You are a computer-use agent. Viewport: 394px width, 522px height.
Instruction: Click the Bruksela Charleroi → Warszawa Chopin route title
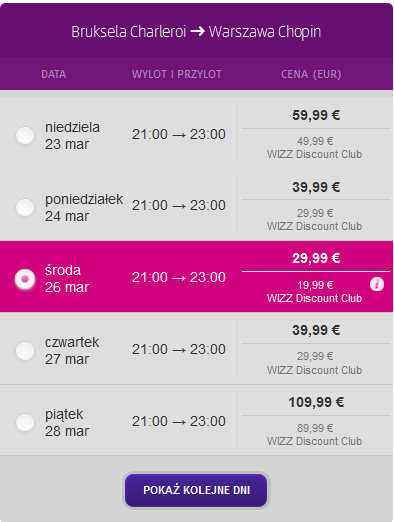[x=196, y=32]
